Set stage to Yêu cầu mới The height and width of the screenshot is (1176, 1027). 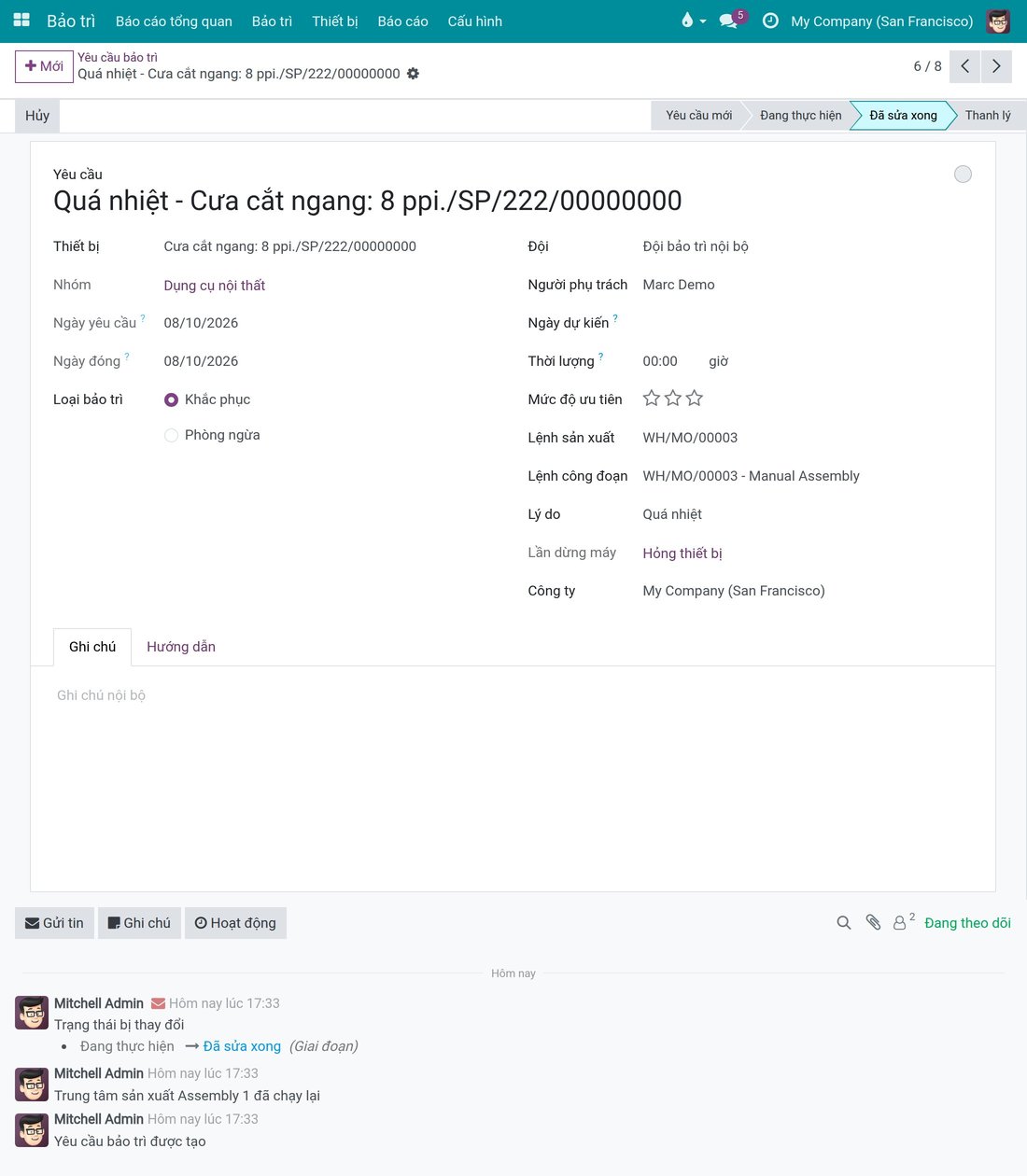coord(698,116)
